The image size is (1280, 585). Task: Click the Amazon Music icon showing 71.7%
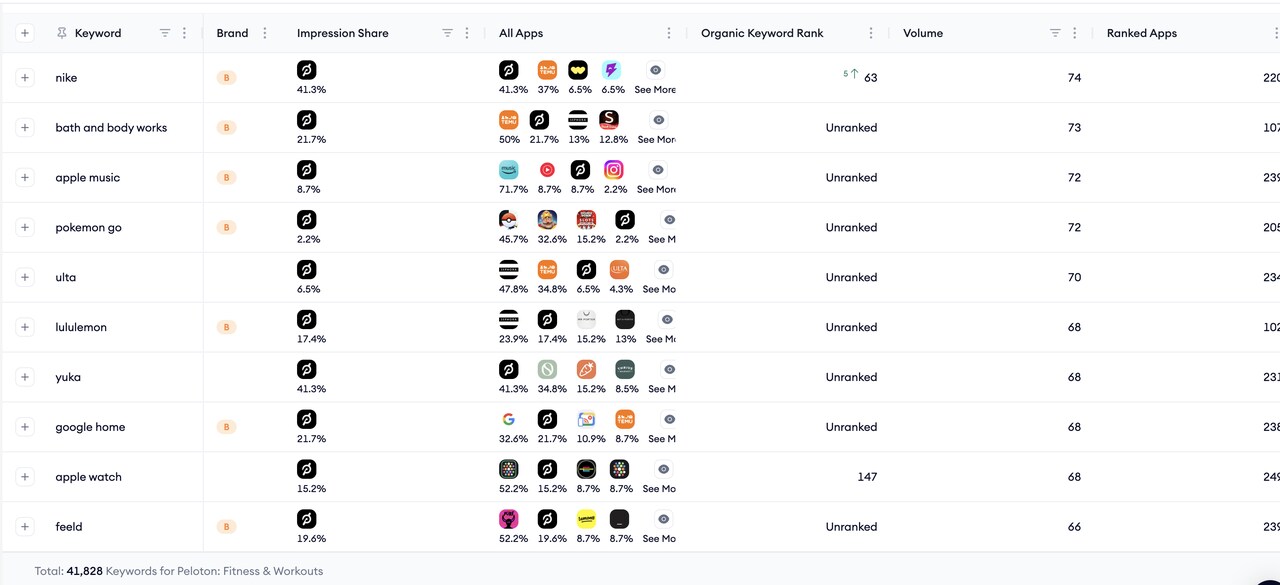(509, 170)
